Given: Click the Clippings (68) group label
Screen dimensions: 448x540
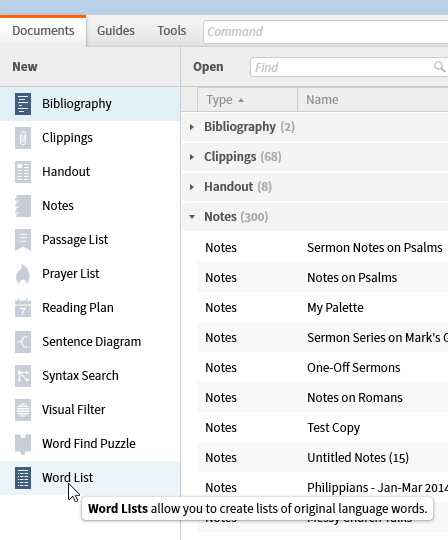Looking at the screenshot, I should click(x=243, y=157).
